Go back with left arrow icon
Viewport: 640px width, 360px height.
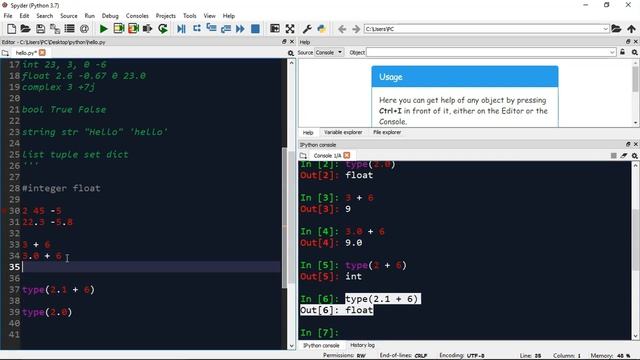tap(342, 29)
